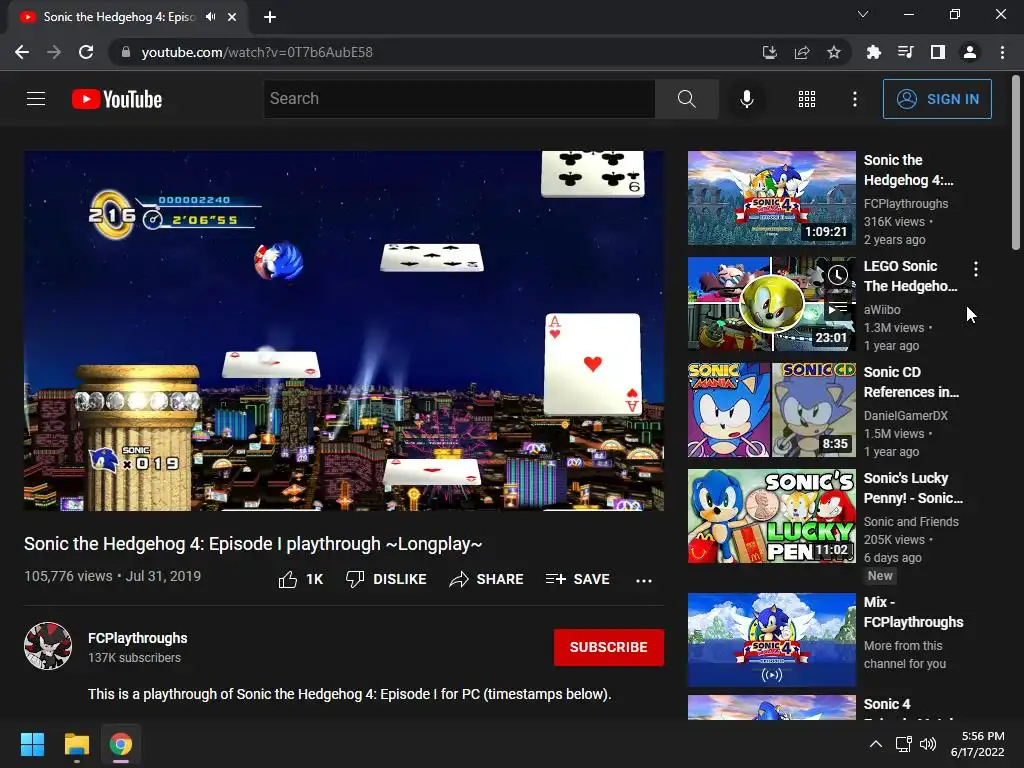Viewport: 1024px width, 768px height.
Task: Open Chrome profile avatar
Action: 970,52
